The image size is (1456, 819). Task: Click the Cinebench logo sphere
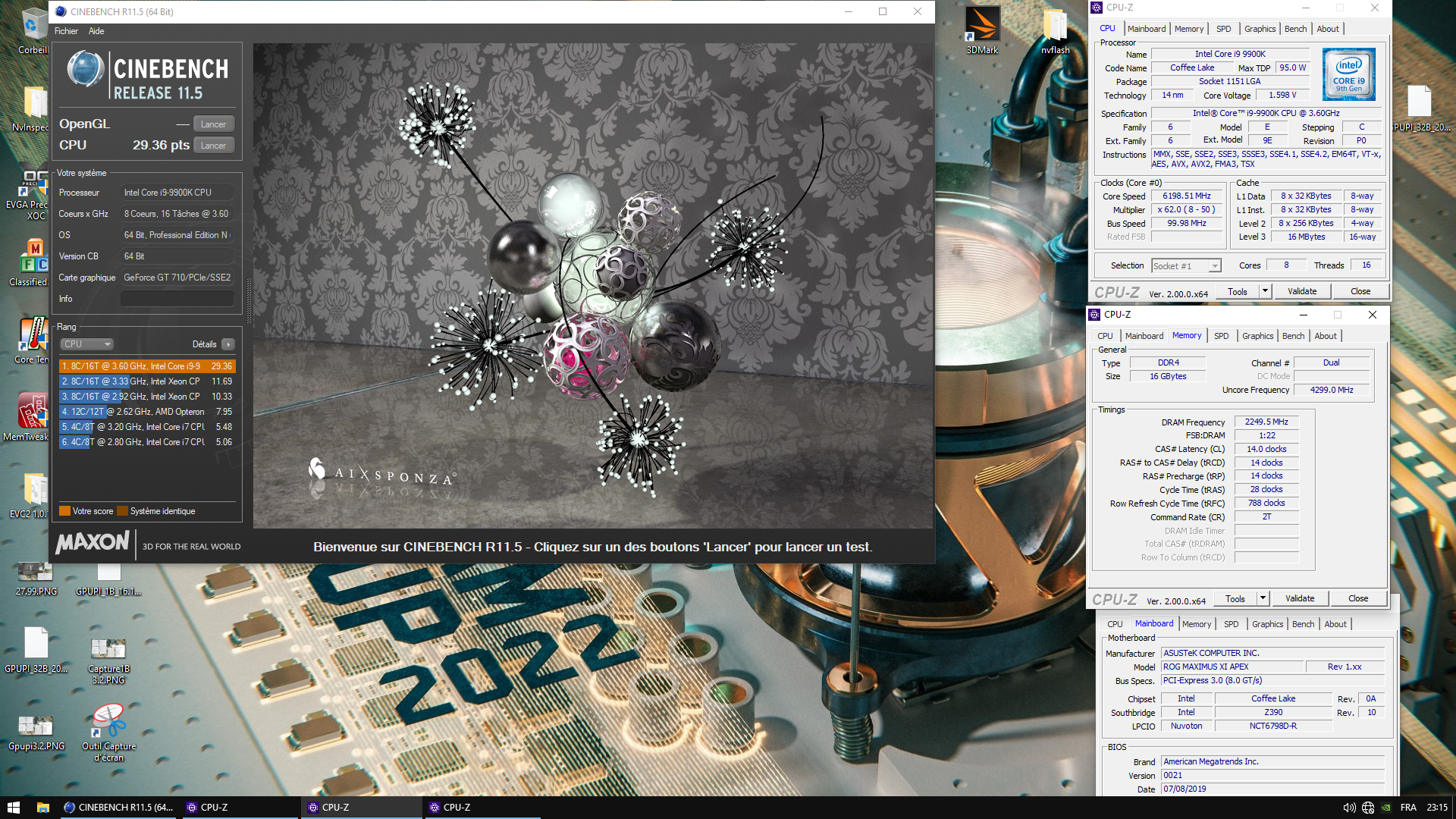85,69
